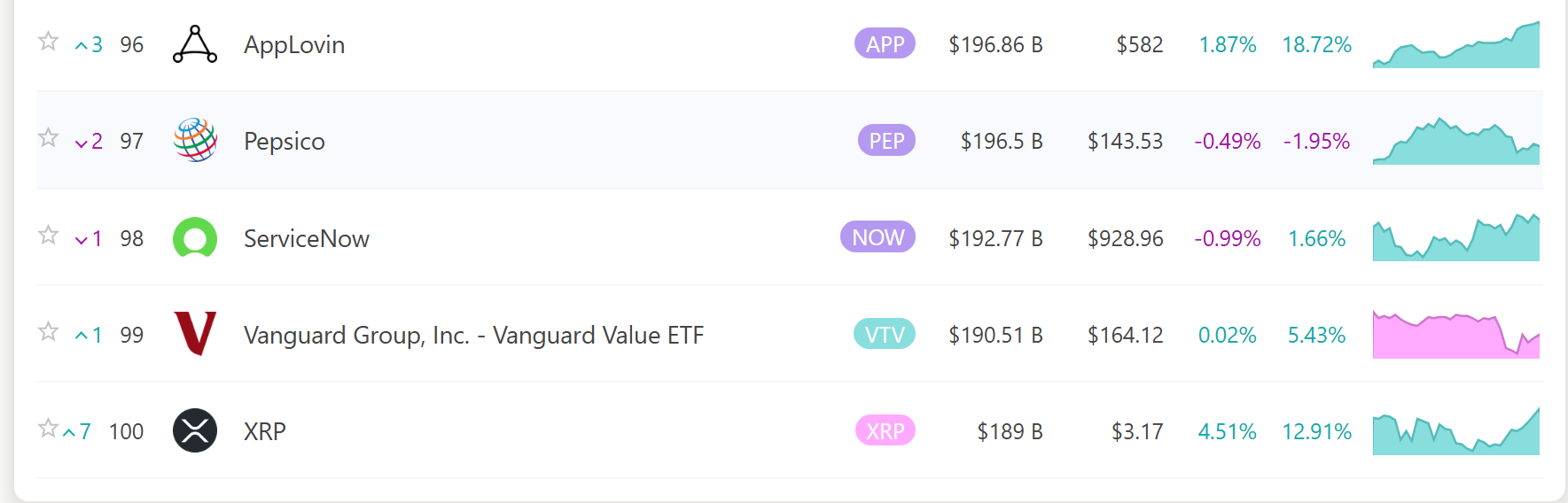This screenshot has height=503, width=1568.
Task: Click the pink XRP ticker badge
Action: click(x=885, y=430)
